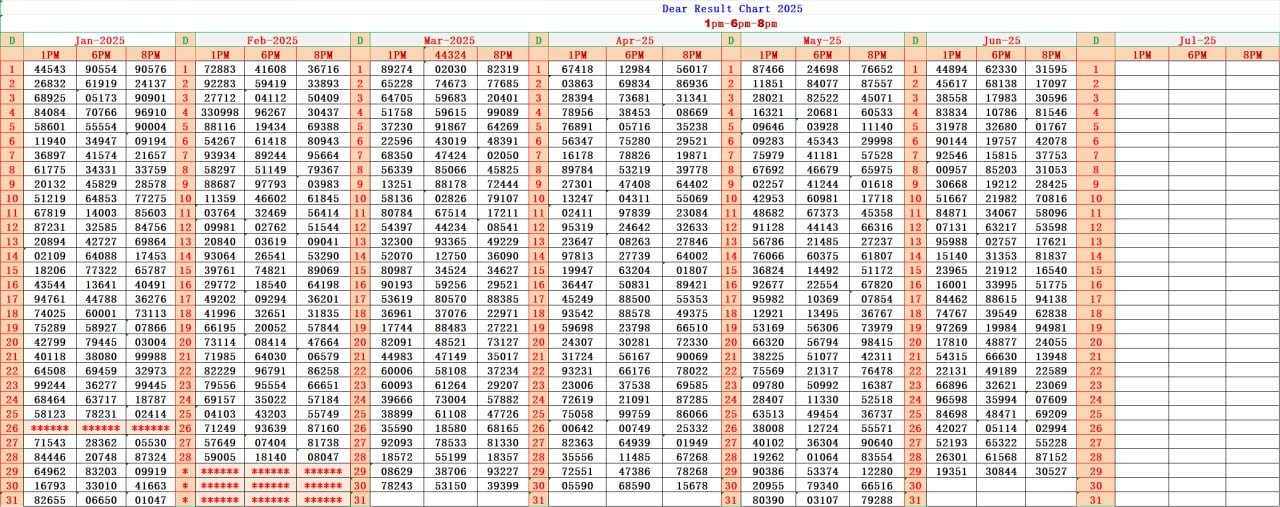Select the value 66630 in June row 21

1001,356
